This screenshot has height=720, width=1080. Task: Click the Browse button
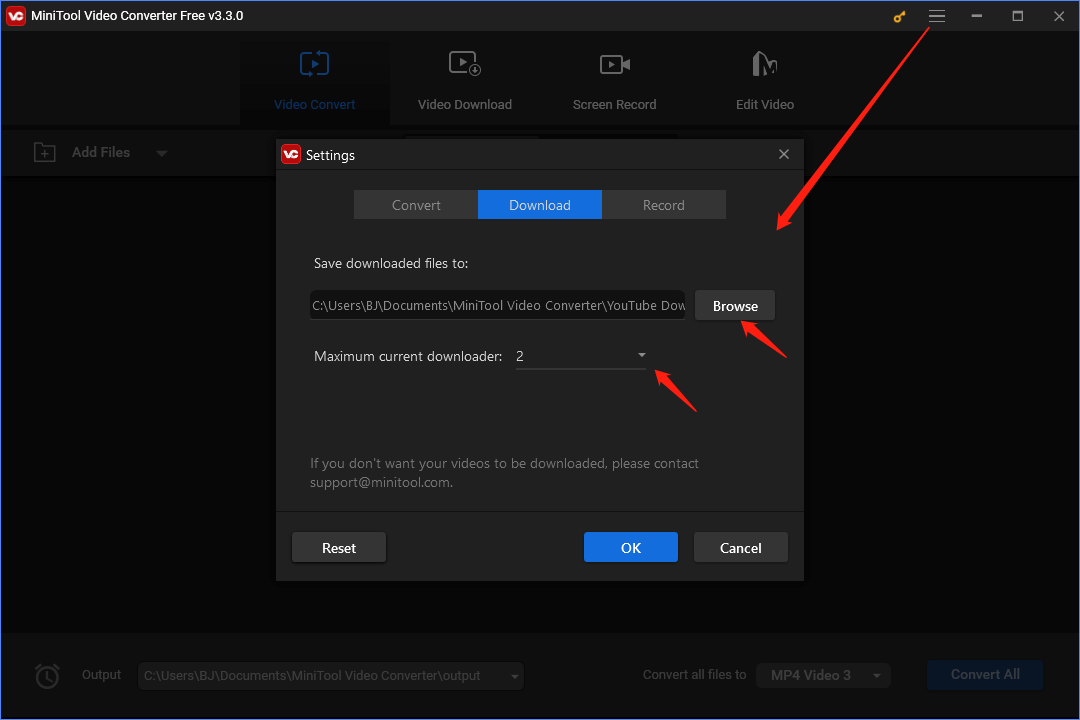[x=735, y=305]
